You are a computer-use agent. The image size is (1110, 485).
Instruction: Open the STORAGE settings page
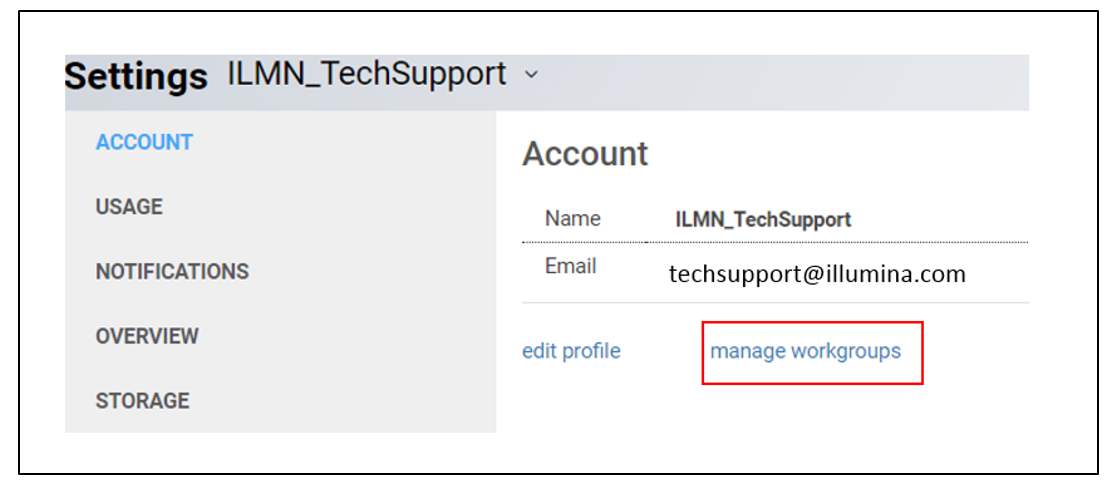(142, 401)
